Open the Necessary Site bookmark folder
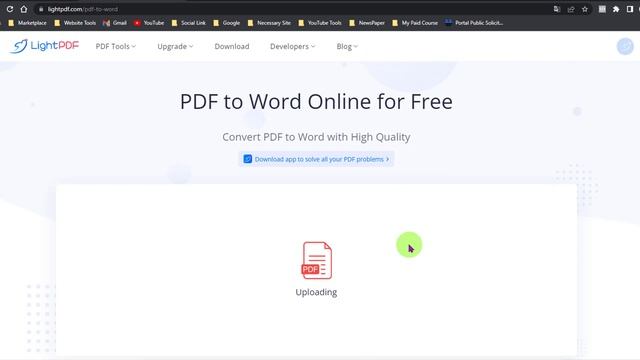This screenshot has width=640, height=360. point(269,23)
